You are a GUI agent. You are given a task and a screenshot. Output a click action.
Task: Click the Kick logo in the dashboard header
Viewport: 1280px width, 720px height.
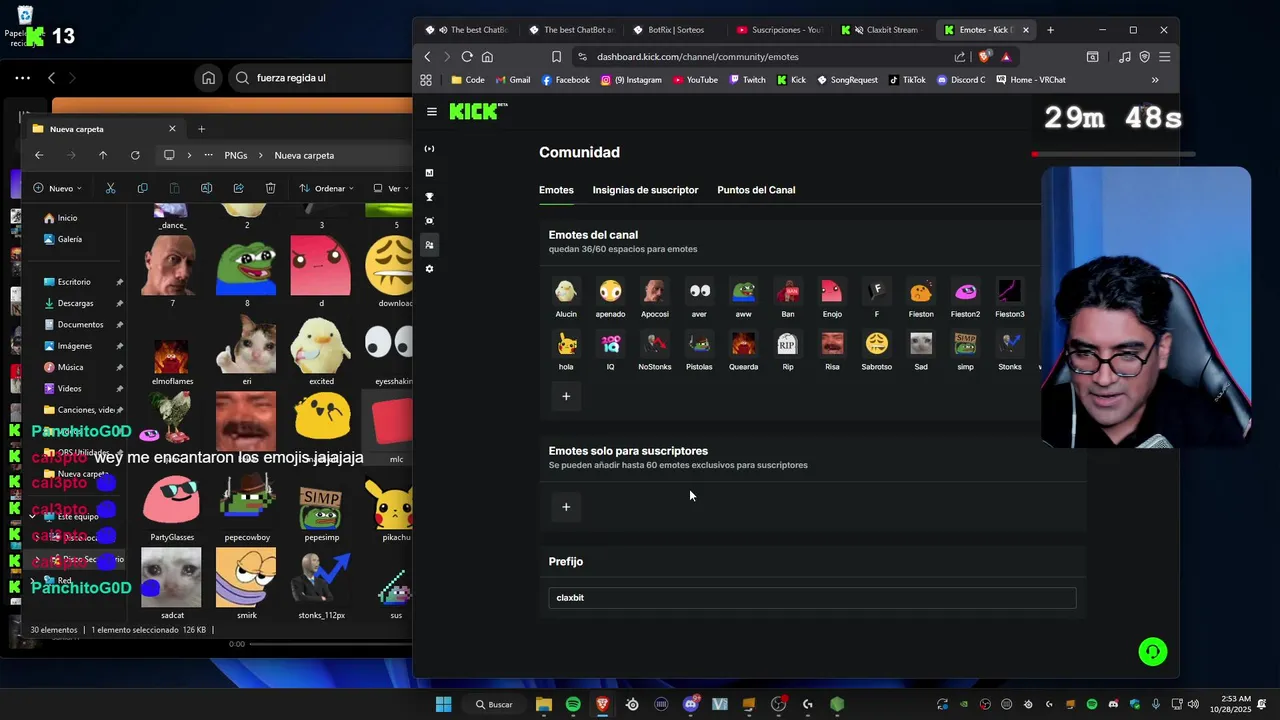click(478, 112)
